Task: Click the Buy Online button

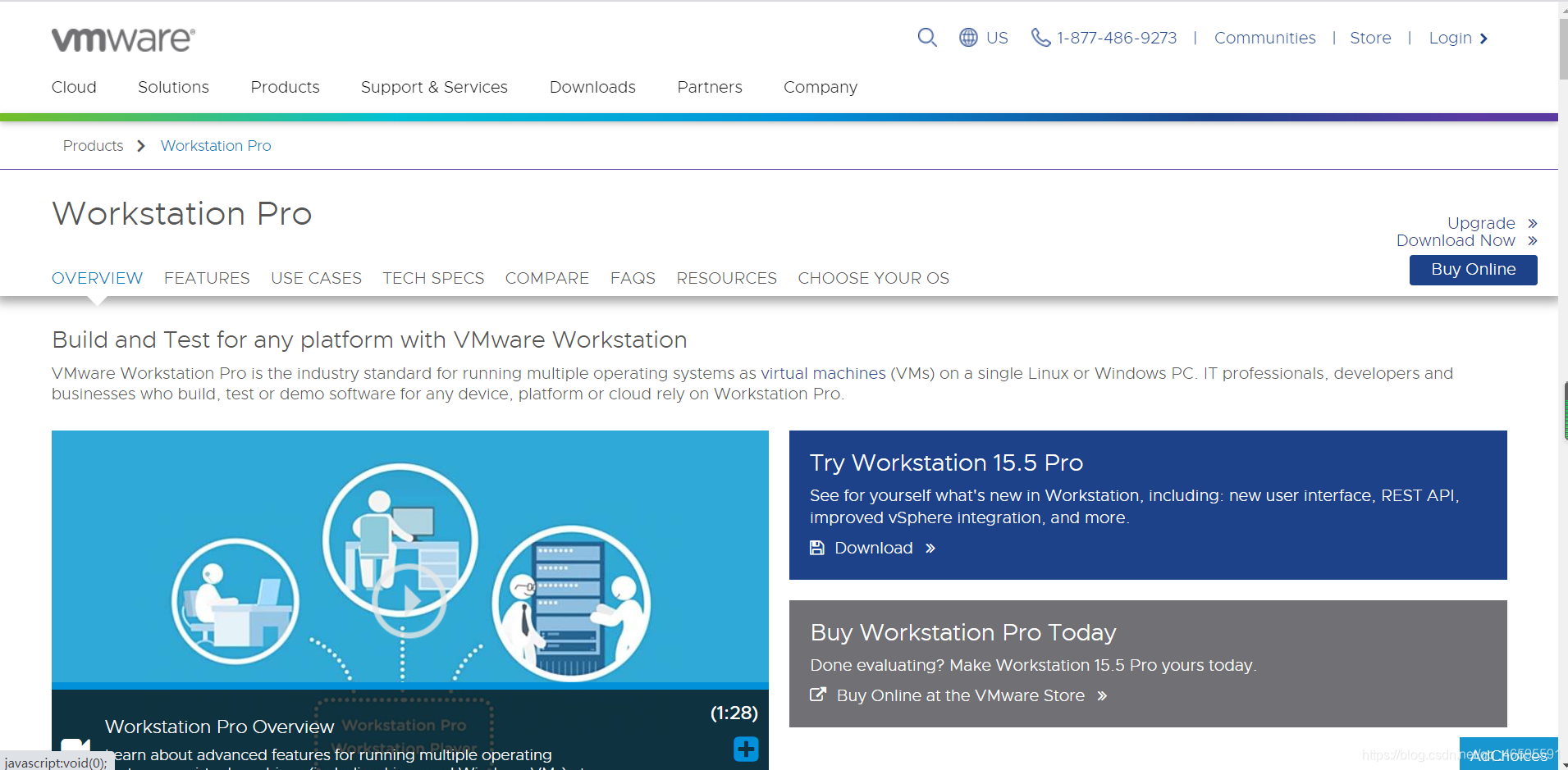Action: pyautogui.click(x=1473, y=270)
